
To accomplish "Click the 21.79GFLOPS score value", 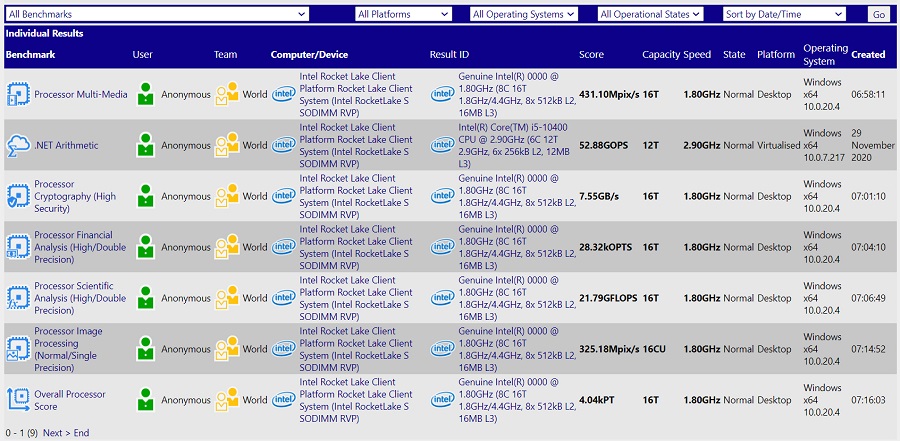I will click(608, 298).
